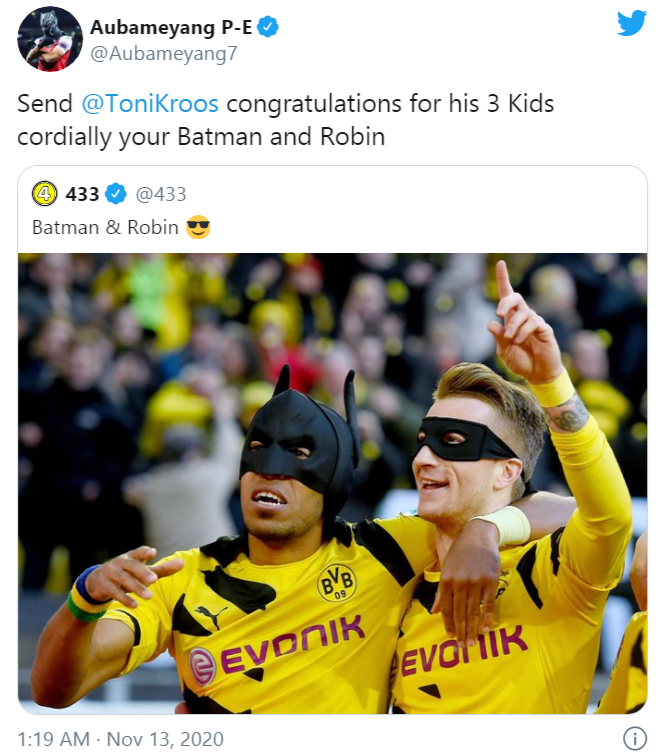This screenshot has width=658, height=755.
Task: Click the Aubameyang P-E display name
Action: pos(171,27)
